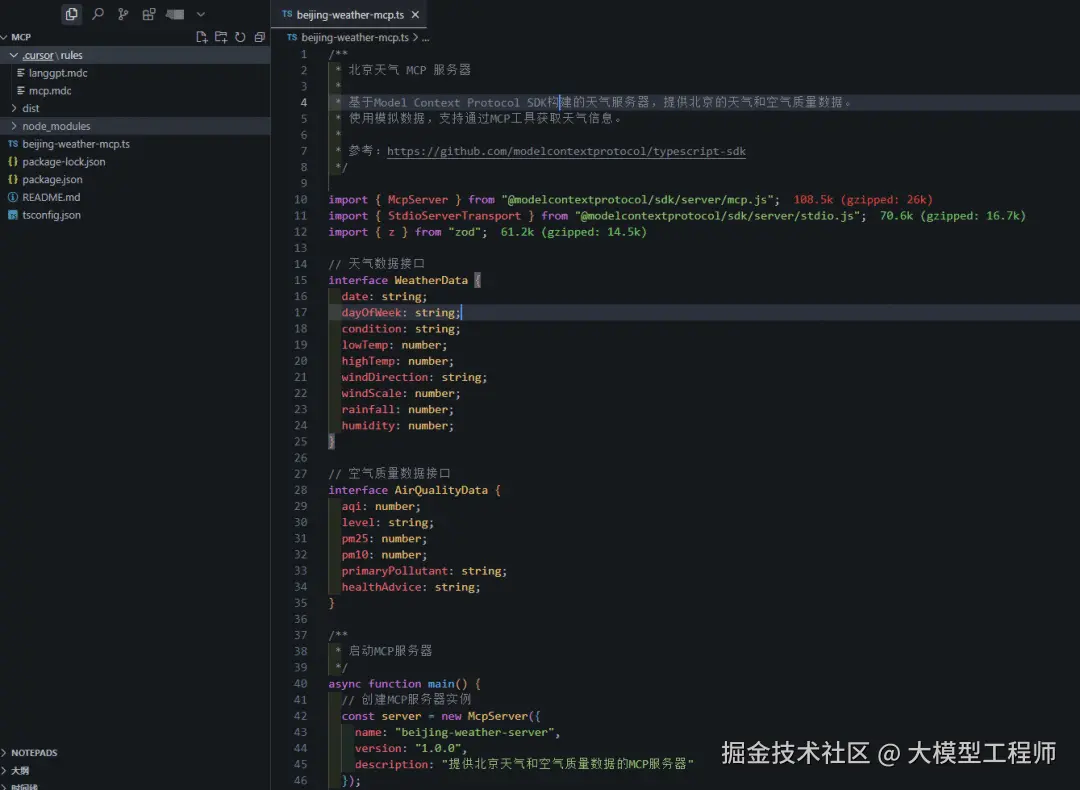Click the TypeScript icon beside beijing-weather-mcp.ts in tree
Screen dimensions: 1080x790
(x=12, y=144)
